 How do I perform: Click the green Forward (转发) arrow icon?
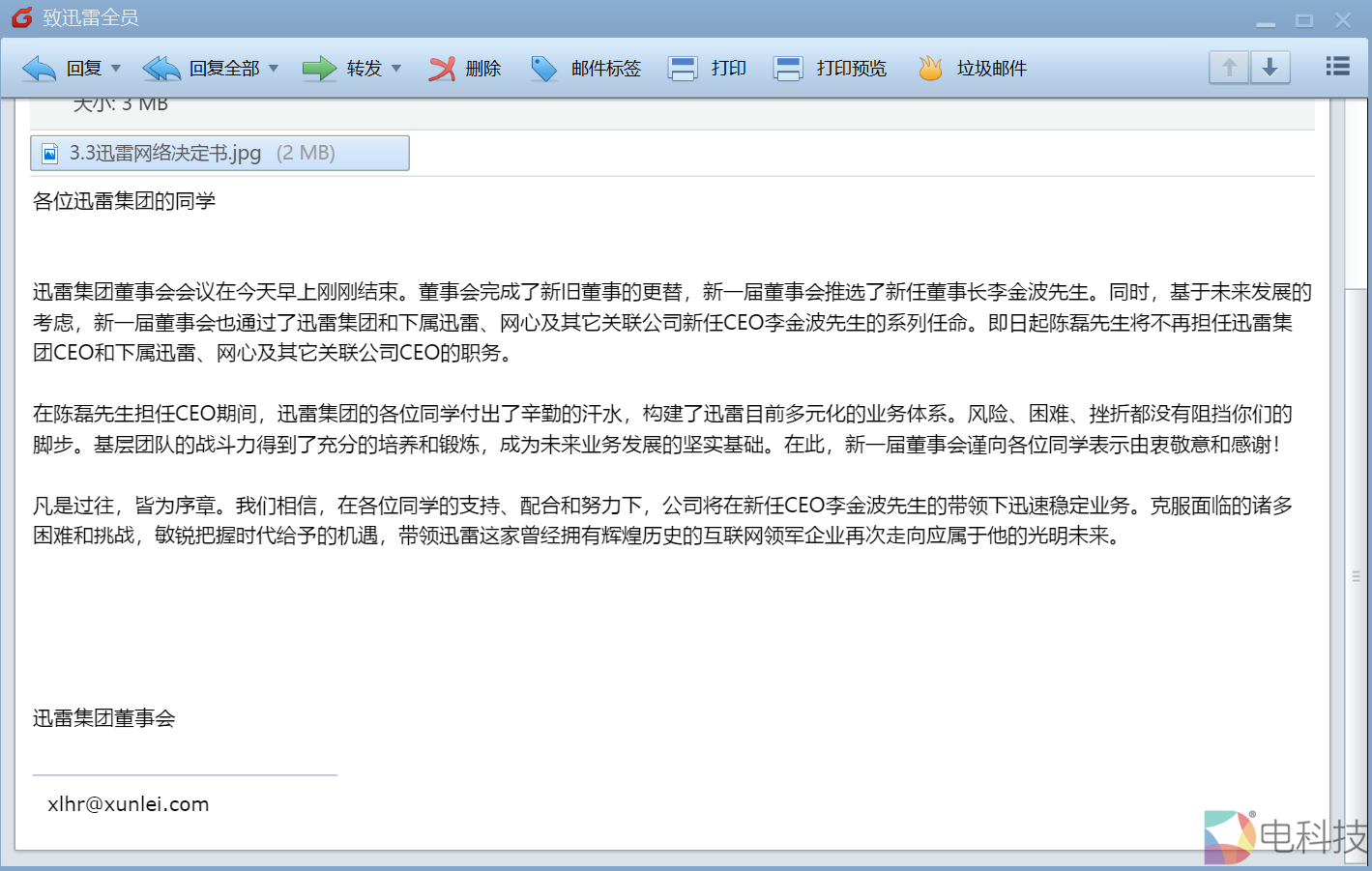coord(319,69)
